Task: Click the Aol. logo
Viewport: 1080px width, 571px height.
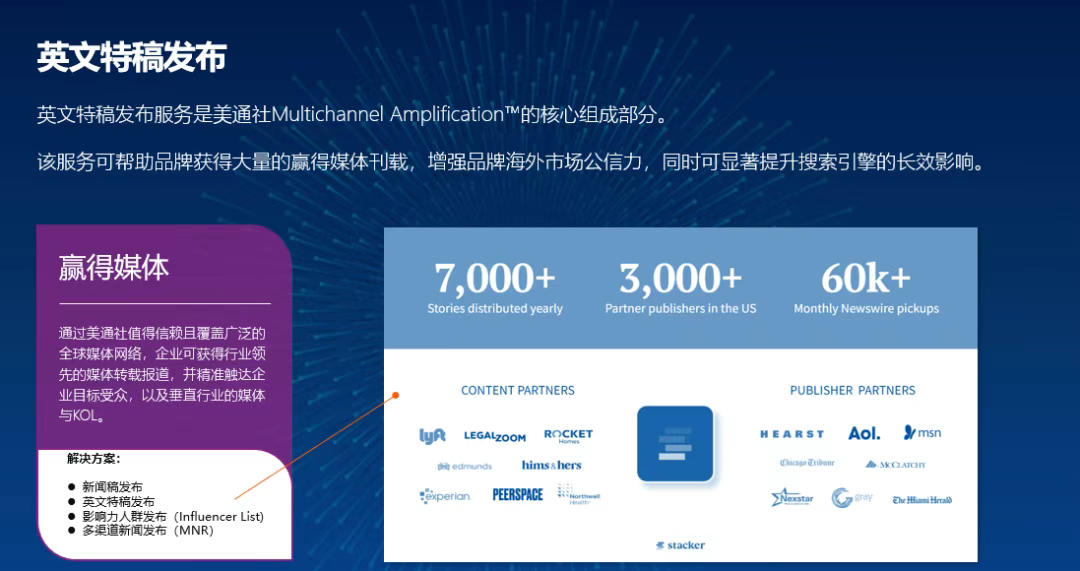Action: [864, 433]
